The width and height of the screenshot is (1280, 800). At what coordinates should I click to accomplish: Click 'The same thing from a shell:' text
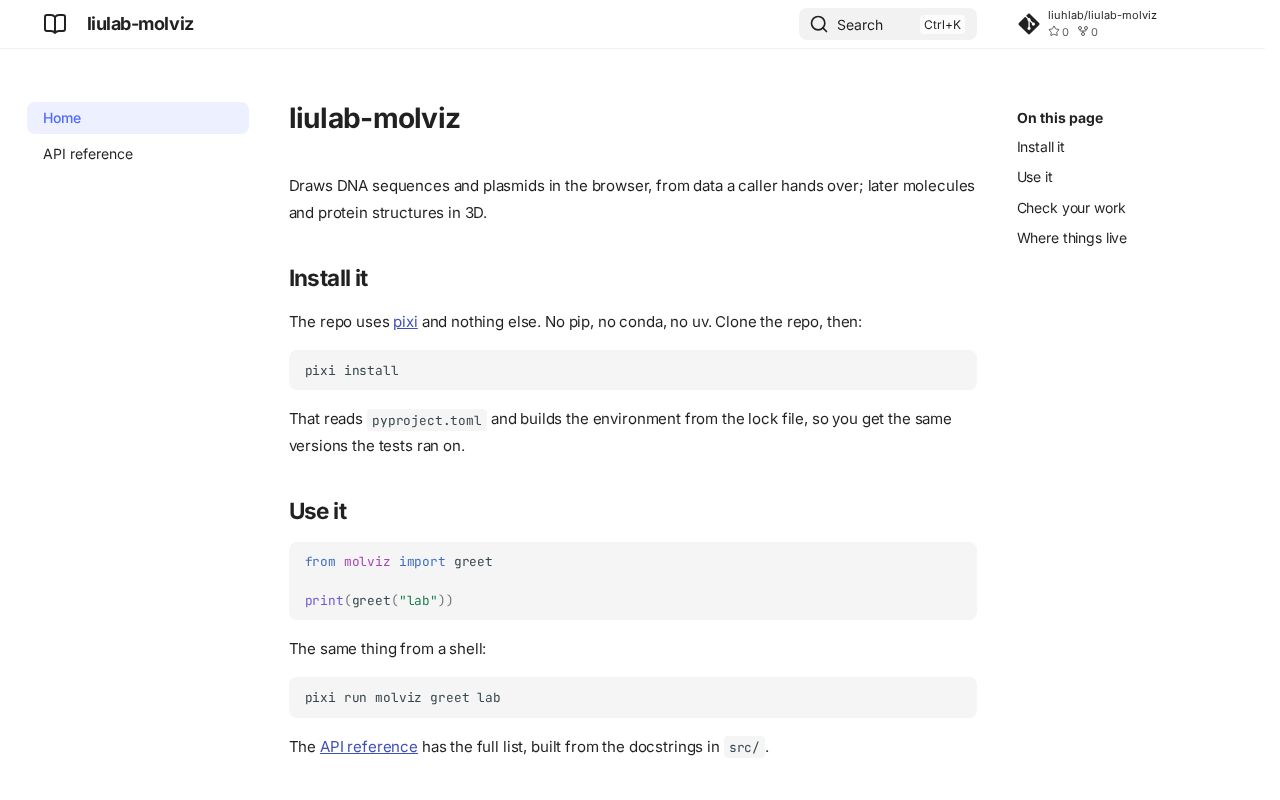pos(388,649)
